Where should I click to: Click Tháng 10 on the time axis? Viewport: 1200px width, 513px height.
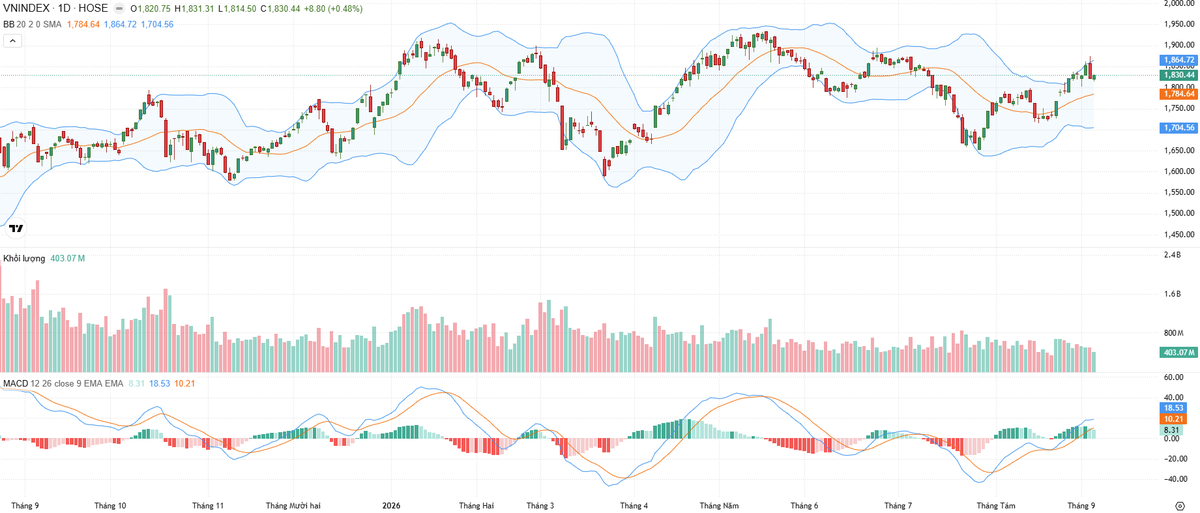pyautogui.click(x=109, y=505)
